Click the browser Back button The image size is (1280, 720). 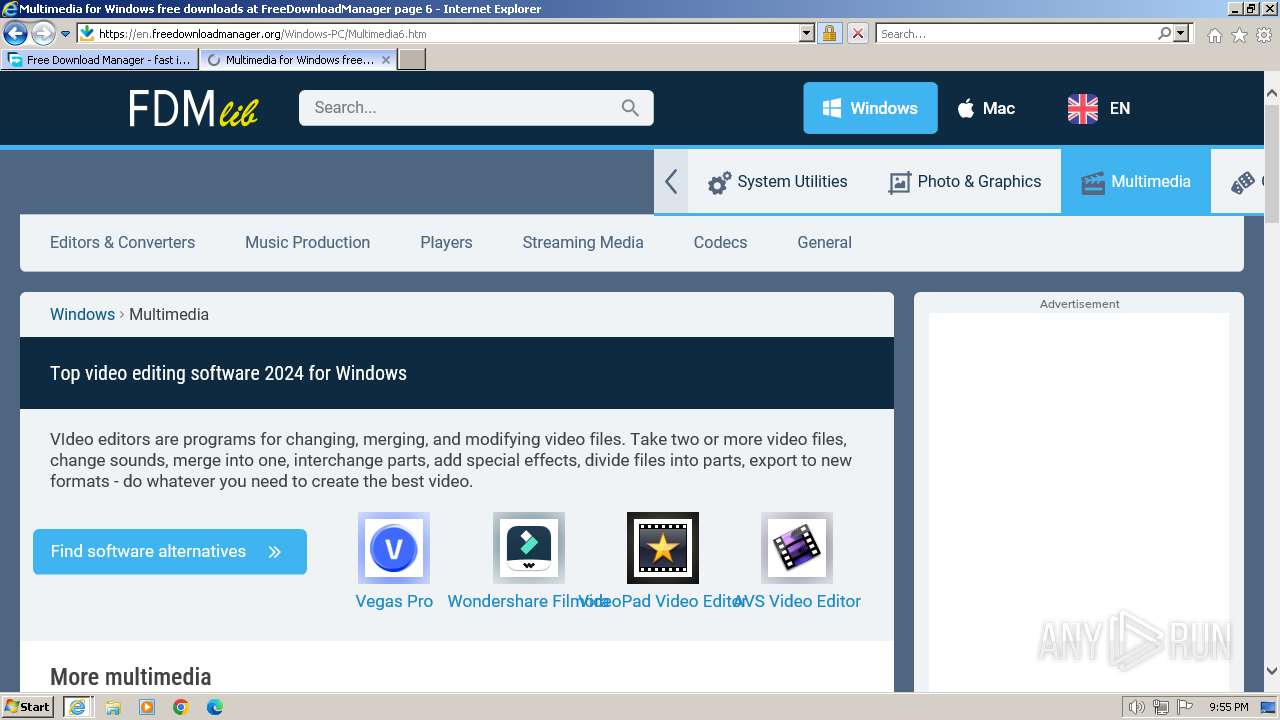pyautogui.click(x=15, y=33)
